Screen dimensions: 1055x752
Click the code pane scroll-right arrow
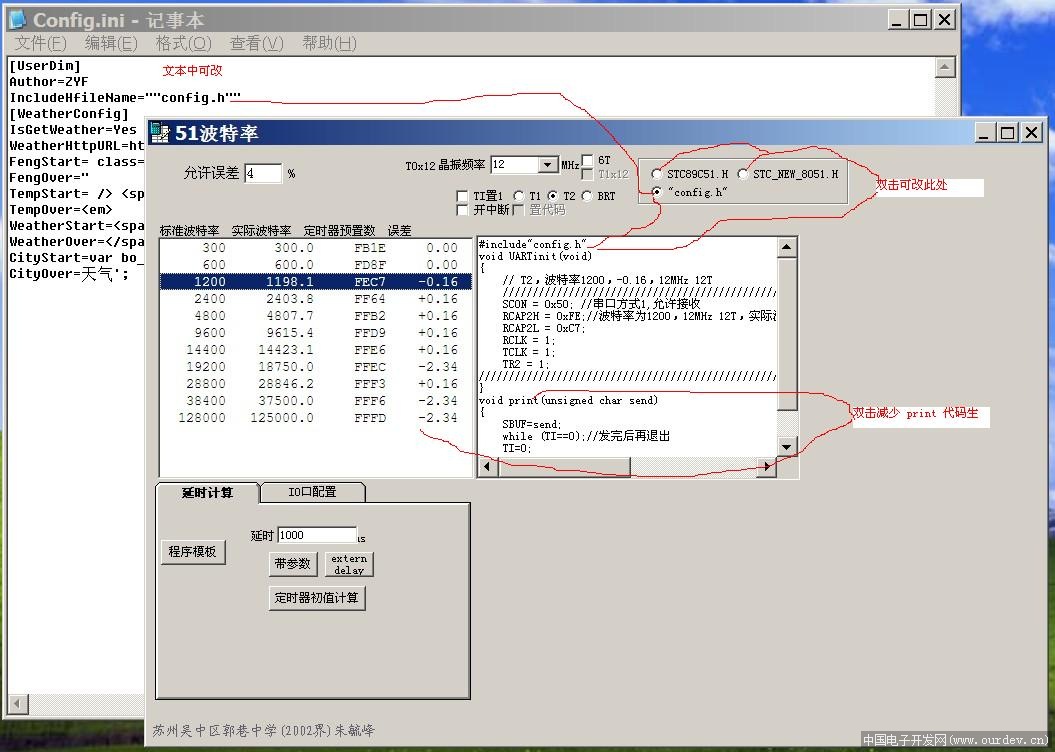point(766,465)
